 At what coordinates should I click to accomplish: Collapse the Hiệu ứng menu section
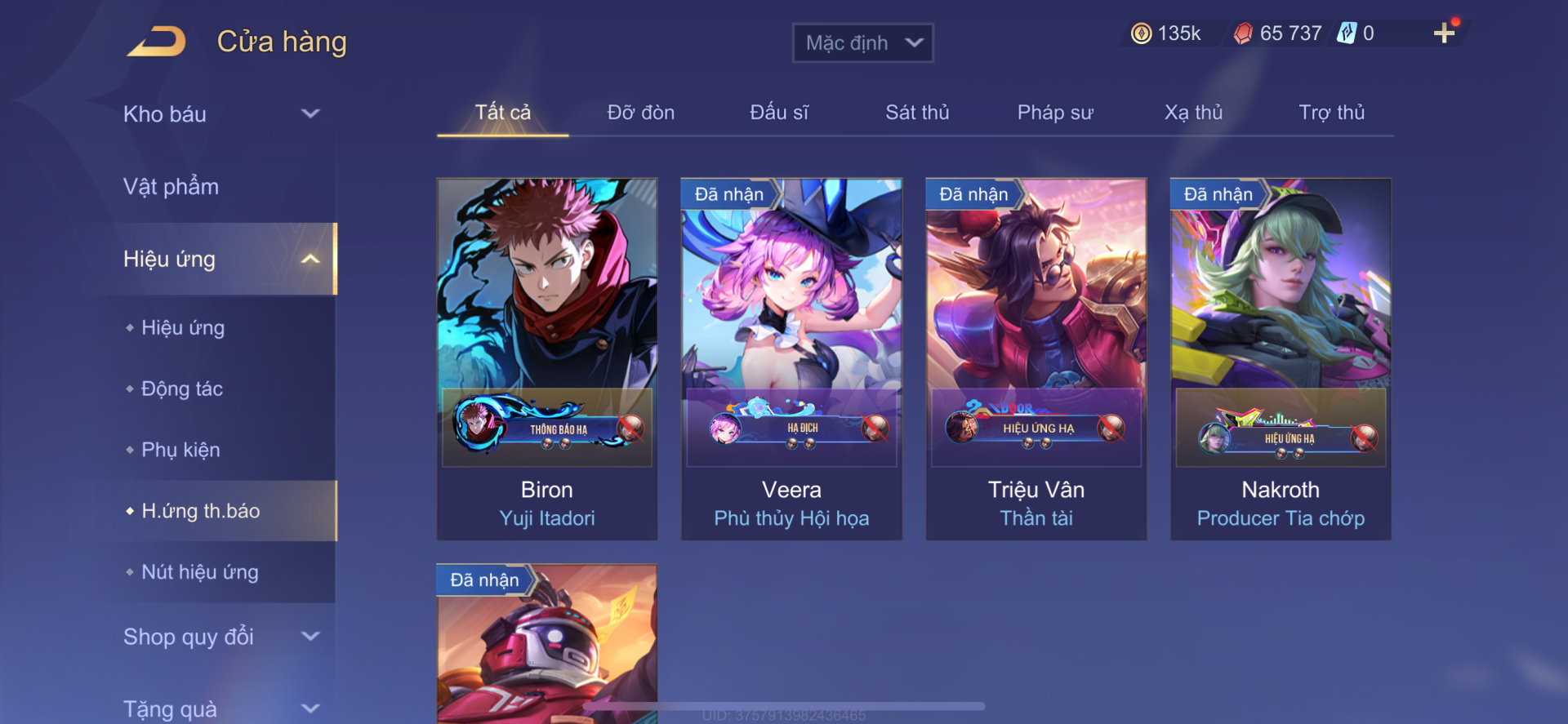pyautogui.click(x=220, y=259)
